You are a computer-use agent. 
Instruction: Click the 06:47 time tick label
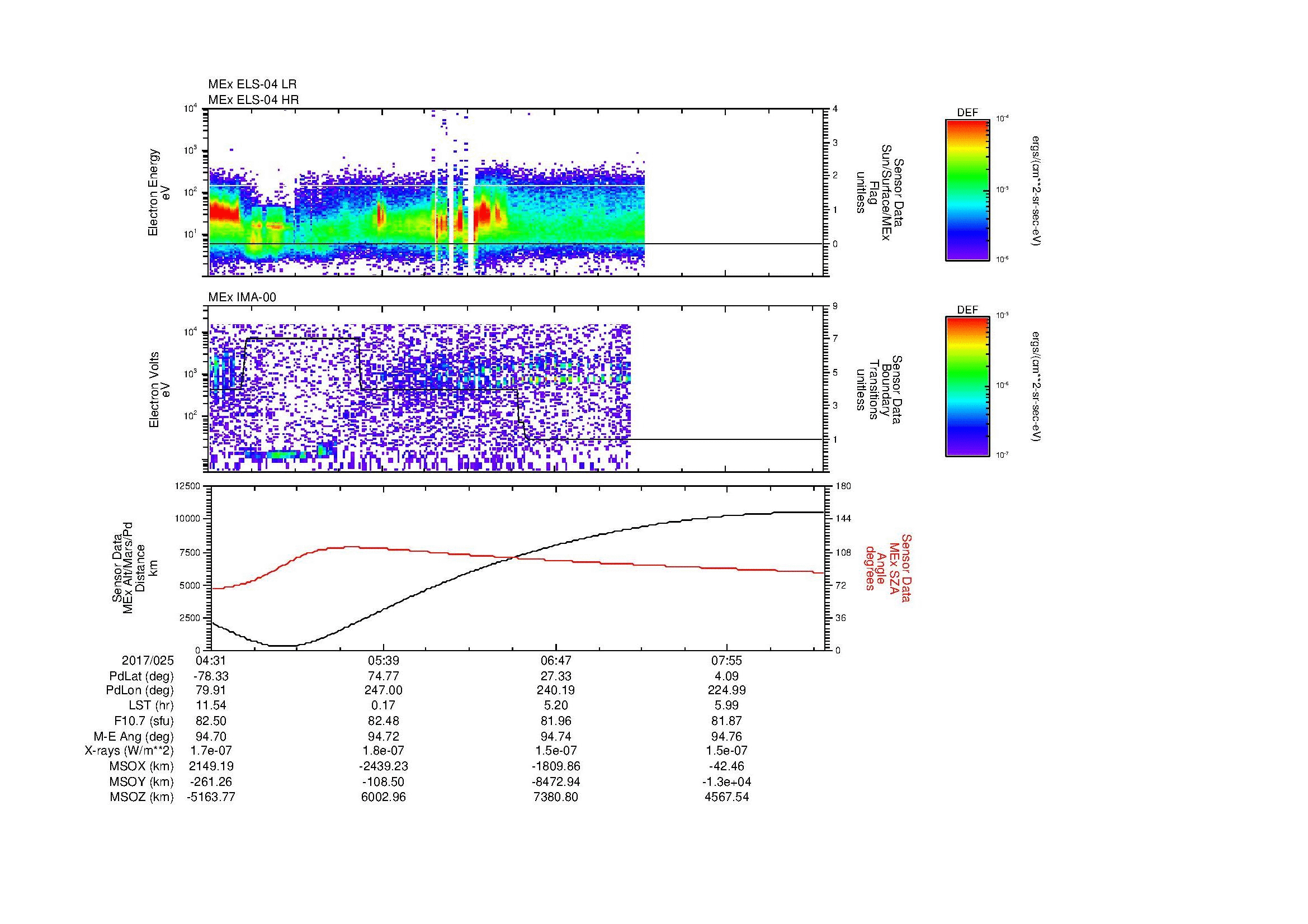555,661
